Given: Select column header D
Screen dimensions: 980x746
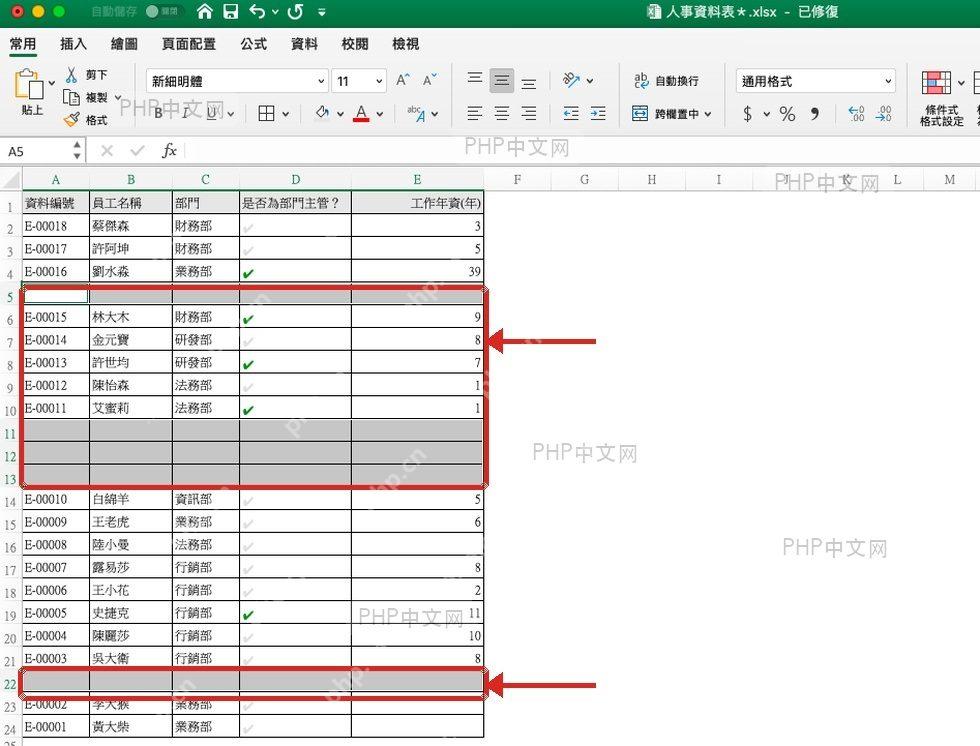Looking at the screenshot, I should click(296, 180).
